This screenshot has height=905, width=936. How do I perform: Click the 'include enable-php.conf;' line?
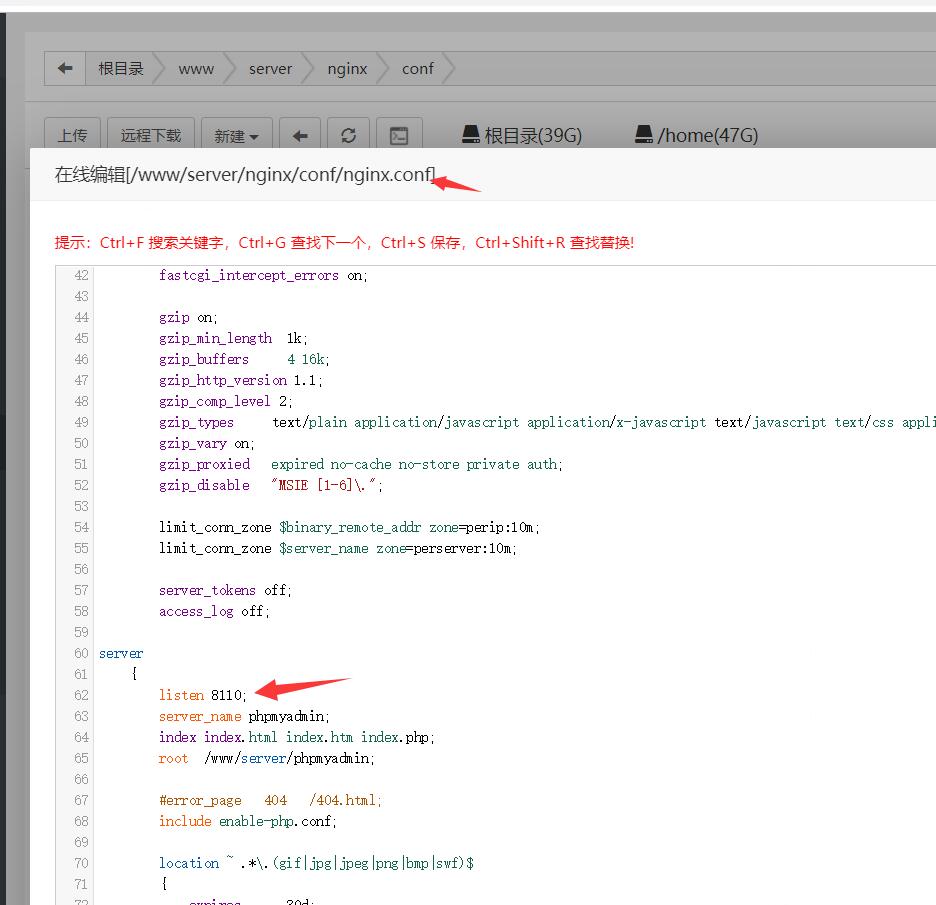click(248, 821)
